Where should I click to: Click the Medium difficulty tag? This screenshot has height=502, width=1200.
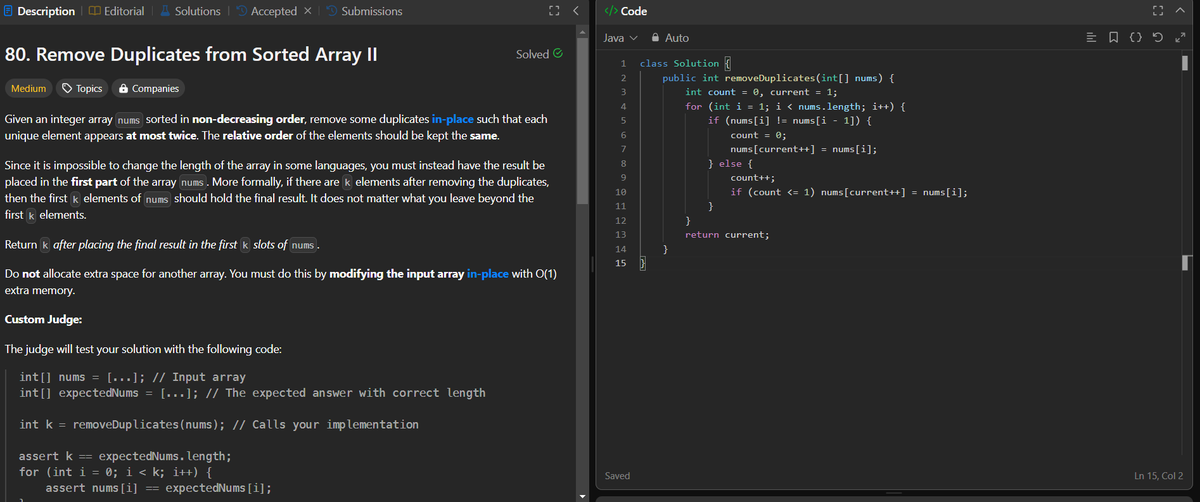tap(28, 88)
